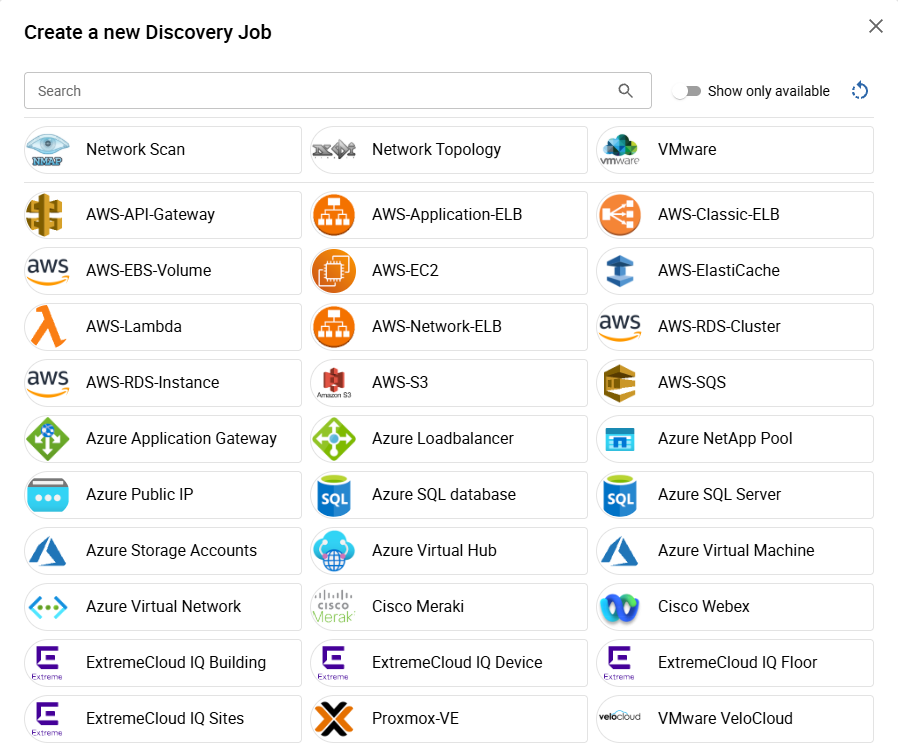The width and height of the screenshot is (898, 745).
Task: Click the Azure Virtual Network icon
Action: click(48, 608)
